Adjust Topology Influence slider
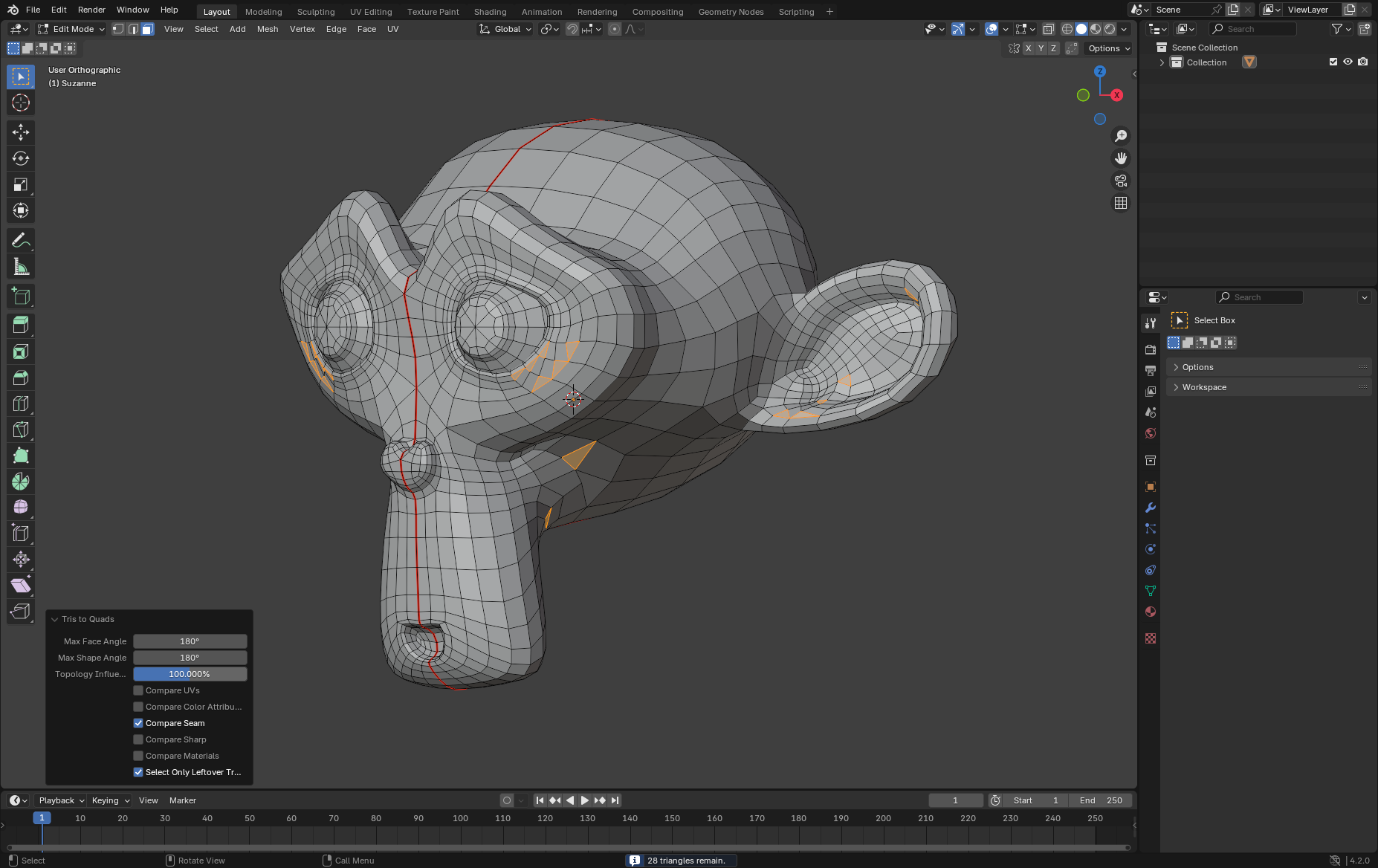This screenshot has width=1378, height=868. (190, 674)
